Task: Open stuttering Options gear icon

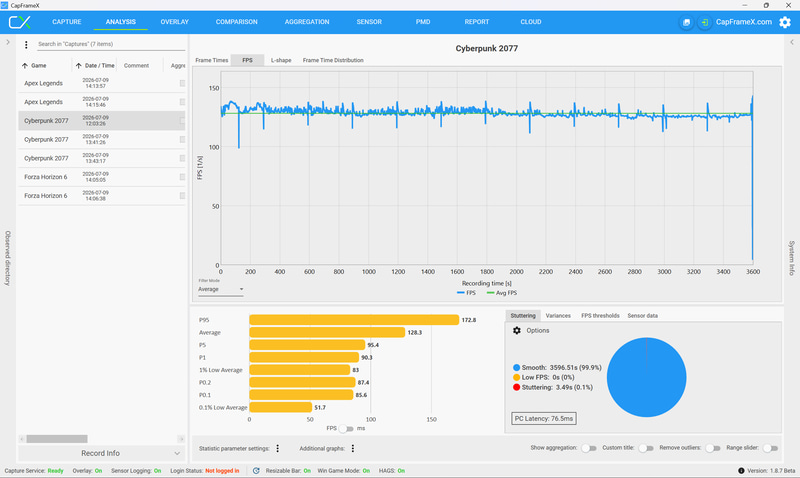Action: coord(517,331)
